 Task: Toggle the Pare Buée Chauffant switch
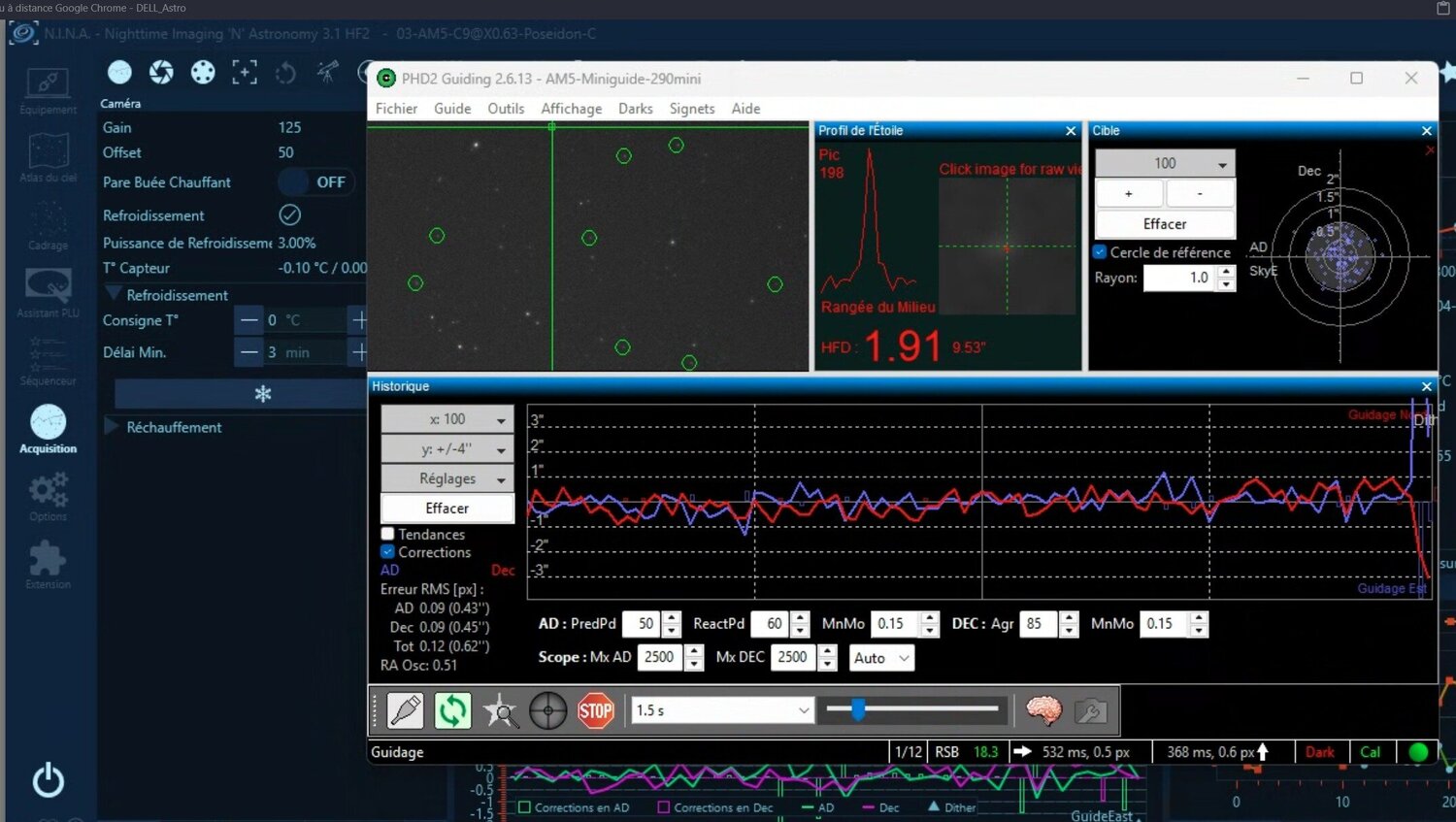point(316,181)
